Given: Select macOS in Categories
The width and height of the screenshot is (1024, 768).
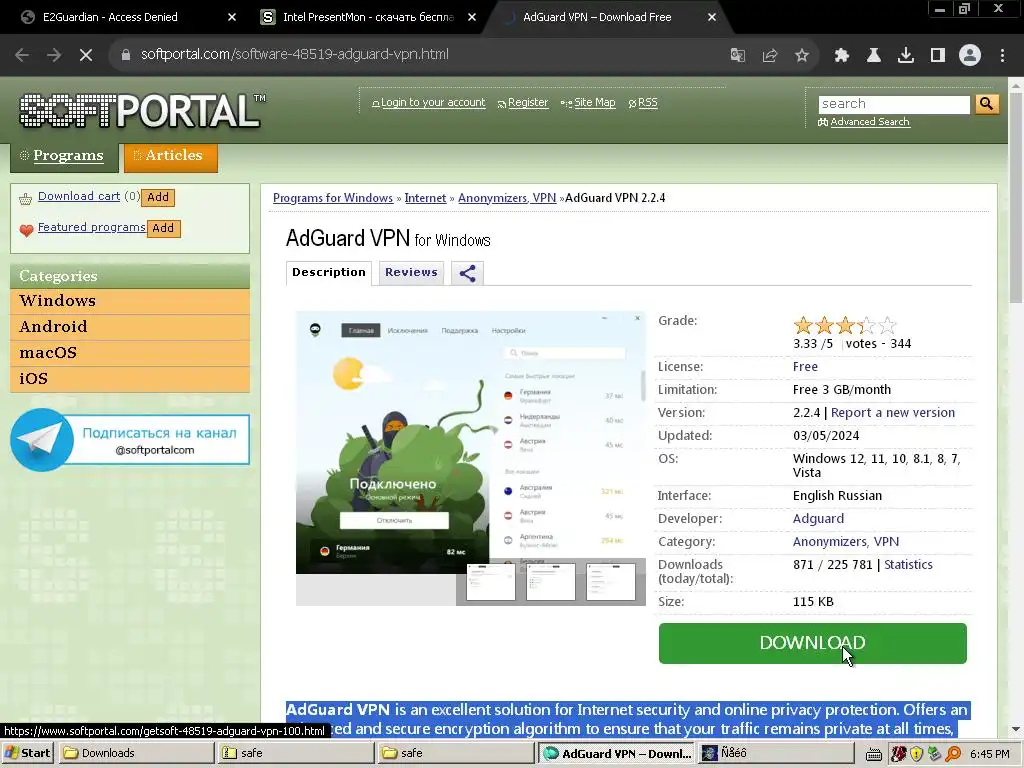Looking at the screenshot, I should [130, 353].
